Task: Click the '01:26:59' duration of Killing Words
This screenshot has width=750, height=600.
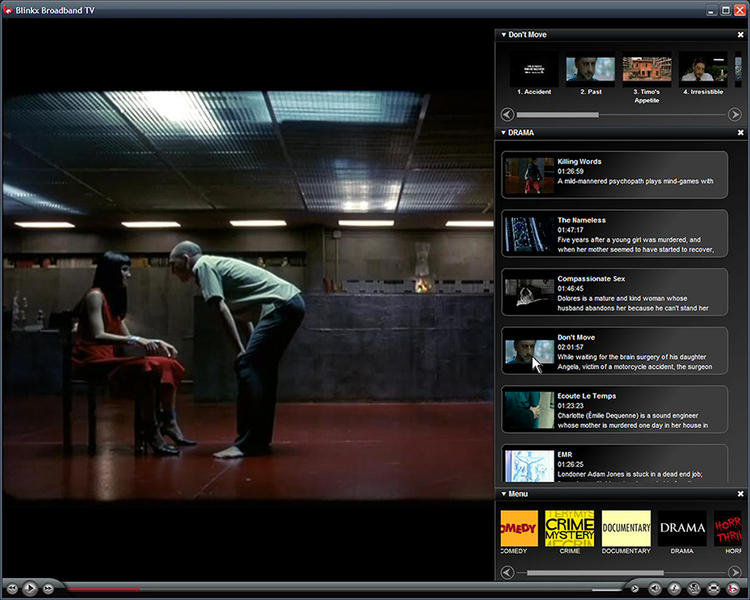Action: click(x=570, y=171)
